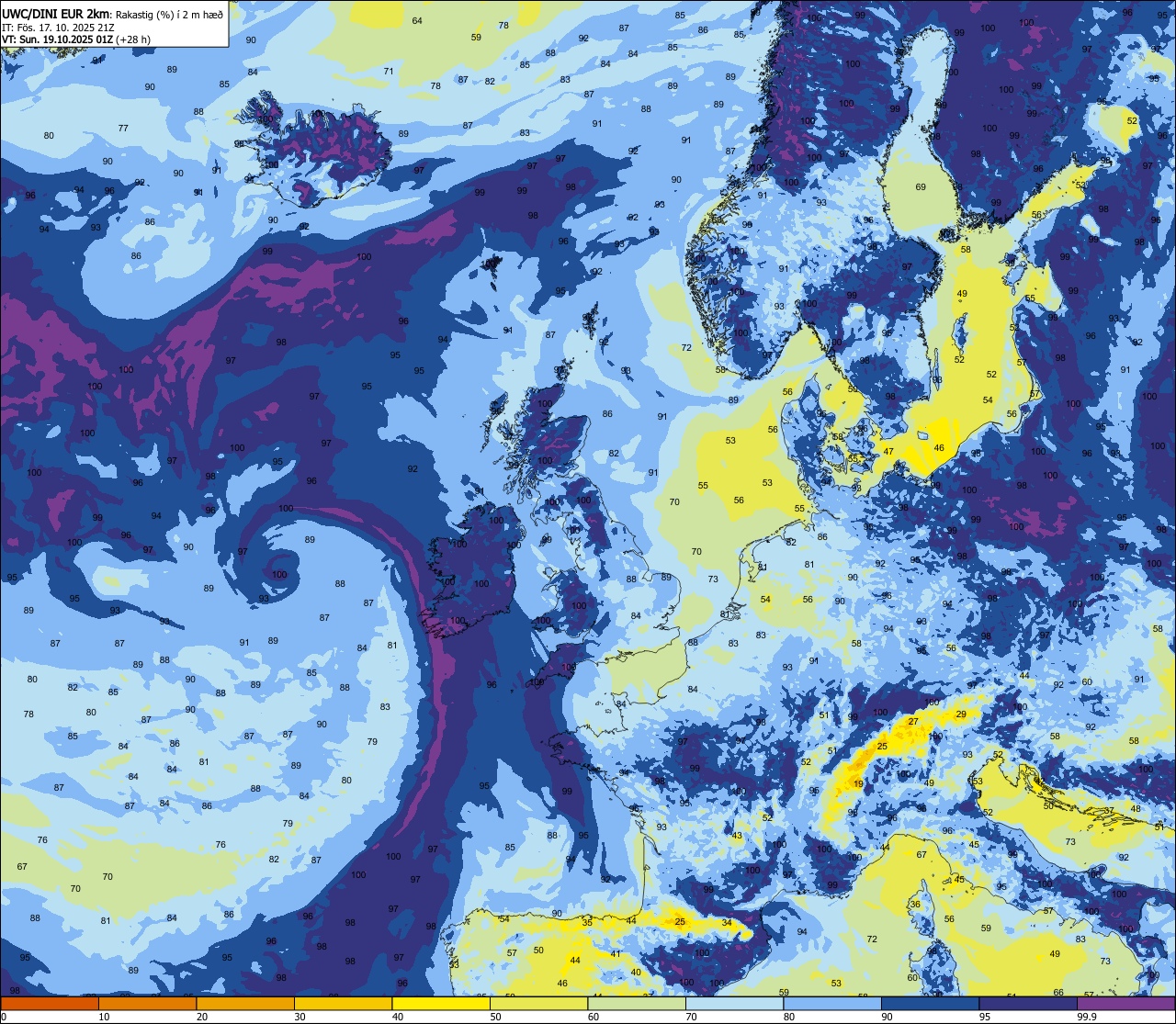Click the humidity value "29" near the Alps
1176x1024 pixels.
(x=961, y=714)
